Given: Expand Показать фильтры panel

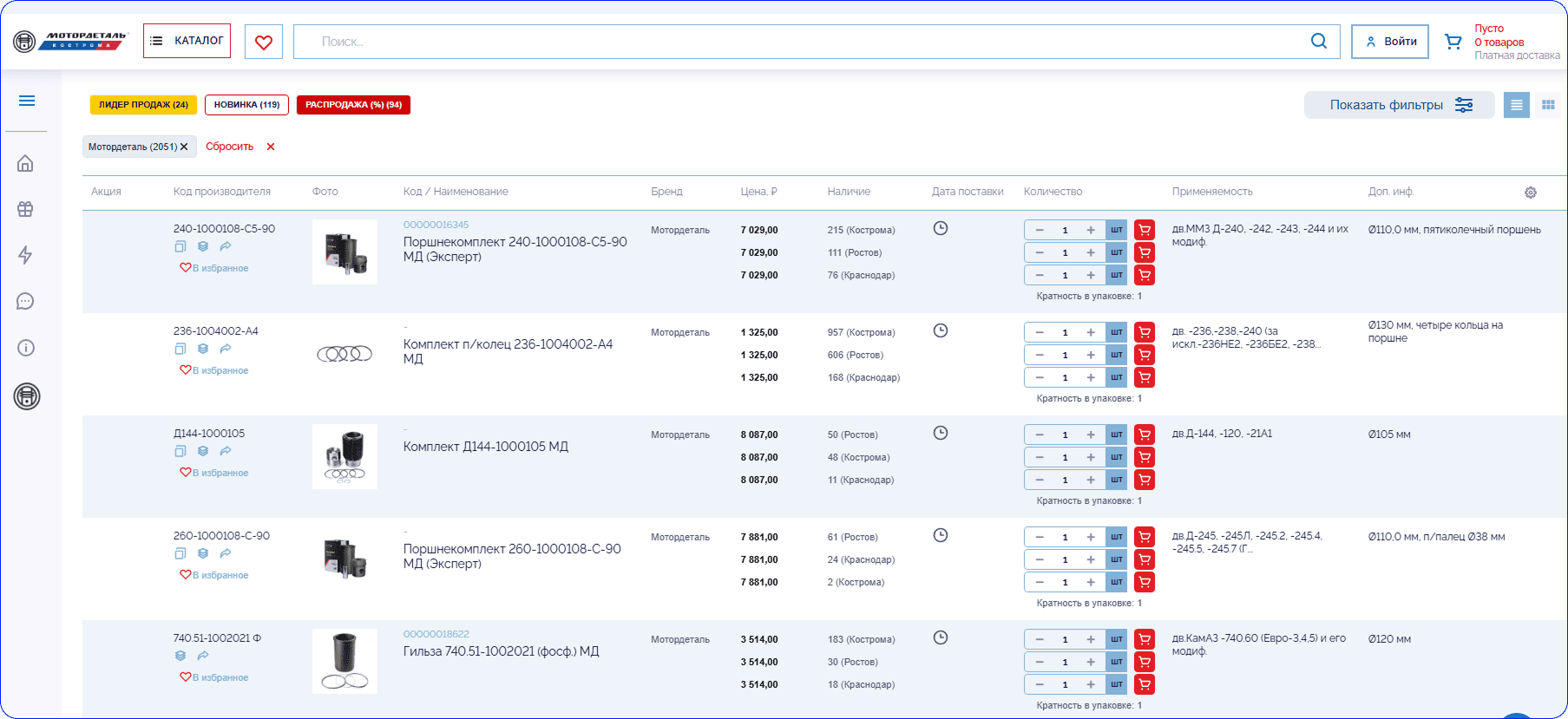Looking at the screenshot, I should 1399,105.
